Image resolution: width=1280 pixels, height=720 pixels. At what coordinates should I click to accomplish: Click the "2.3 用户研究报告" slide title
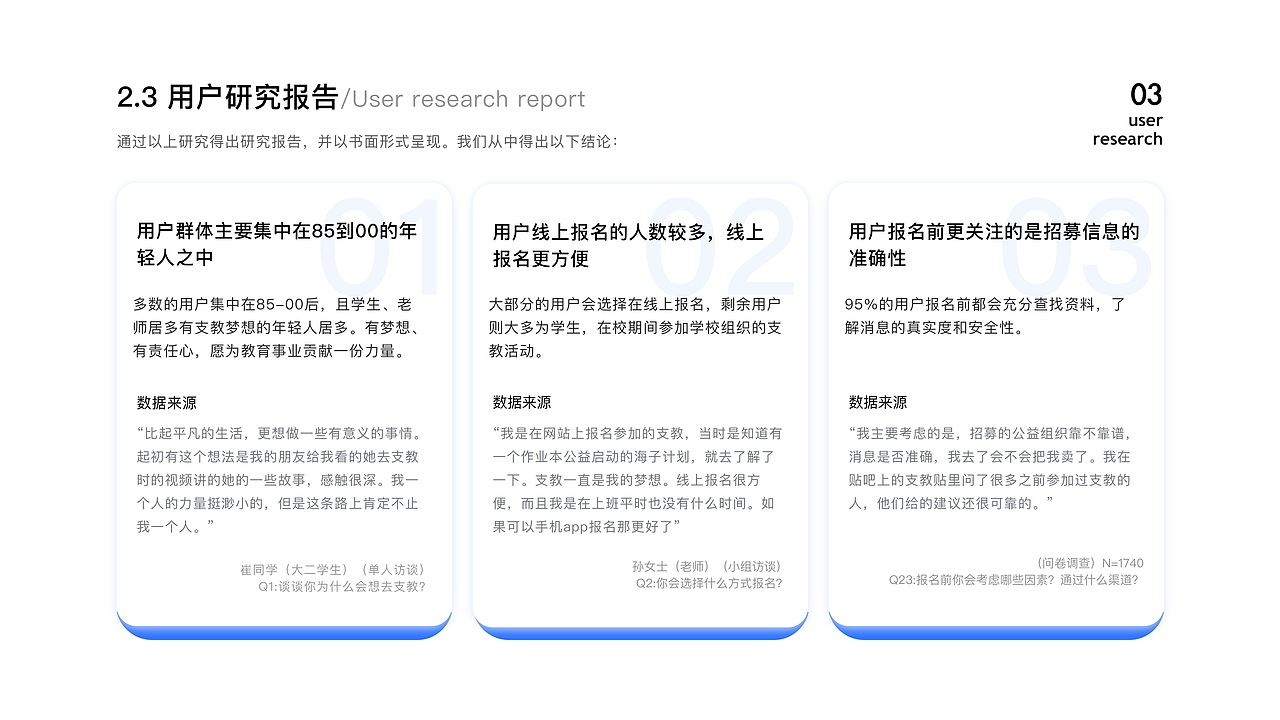[x=230, y=95]
